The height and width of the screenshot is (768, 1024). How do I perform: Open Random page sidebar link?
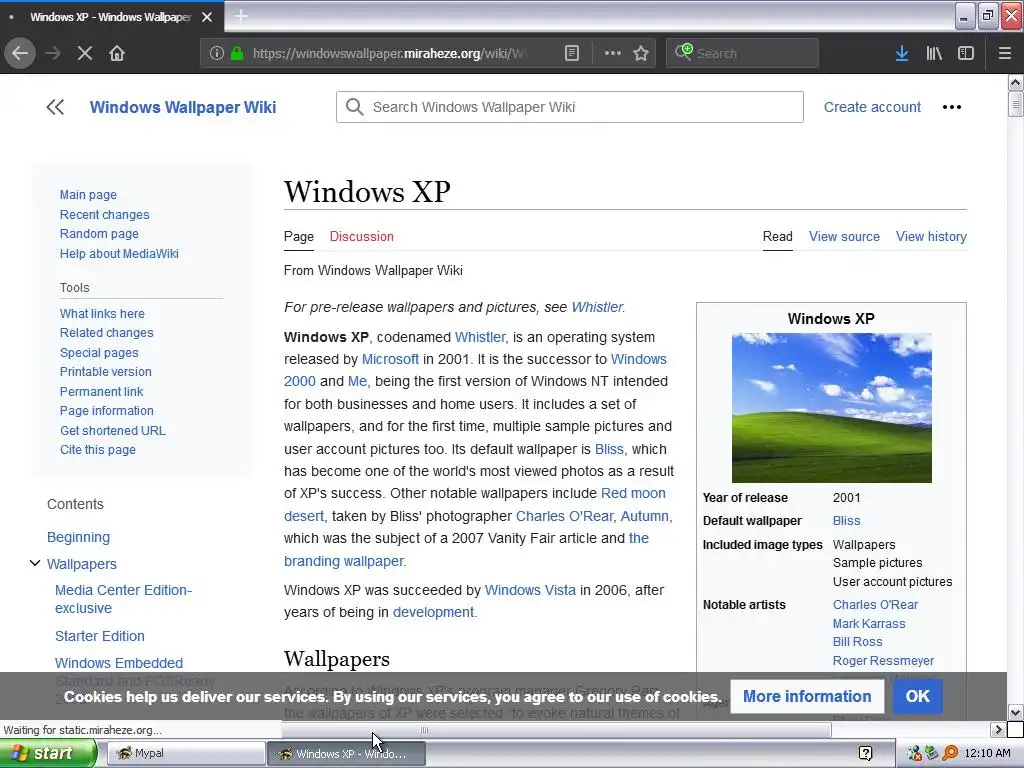(99, 234)
